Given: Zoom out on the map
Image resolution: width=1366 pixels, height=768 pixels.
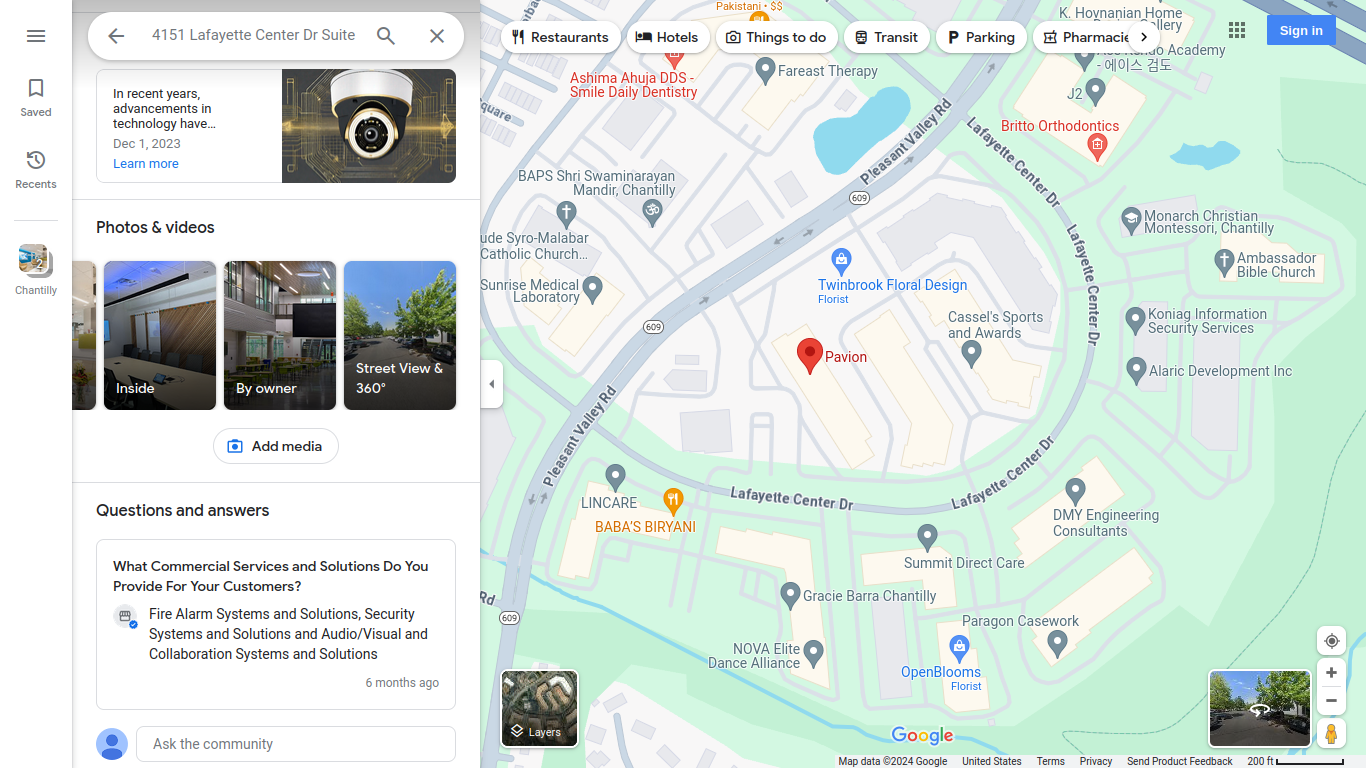Looking at the screenshot, I should pos(1331,701).
